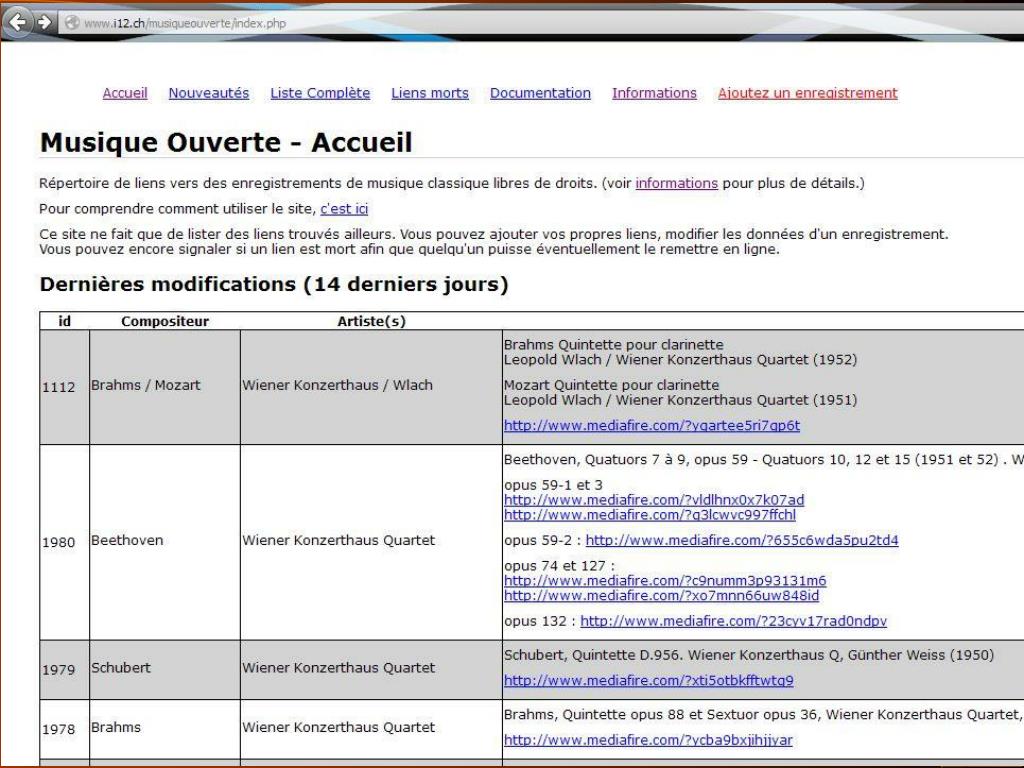Screen dimensions: 1024x768
Task: Select id cell 1112
Action: click(64, 387)
